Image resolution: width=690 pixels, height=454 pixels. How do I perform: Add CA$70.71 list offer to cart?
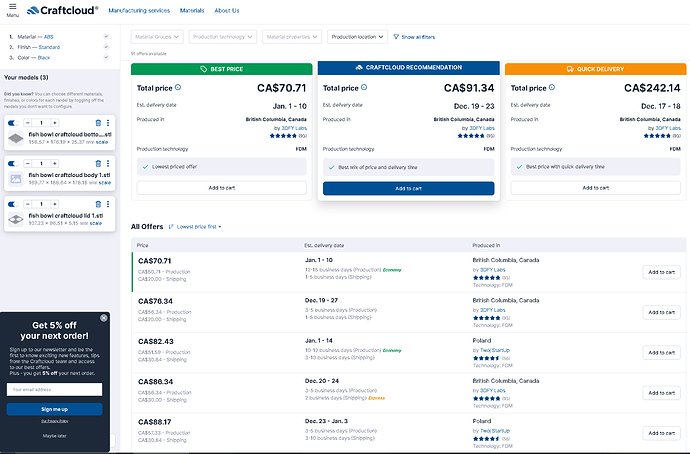click(x=661, y=272)
